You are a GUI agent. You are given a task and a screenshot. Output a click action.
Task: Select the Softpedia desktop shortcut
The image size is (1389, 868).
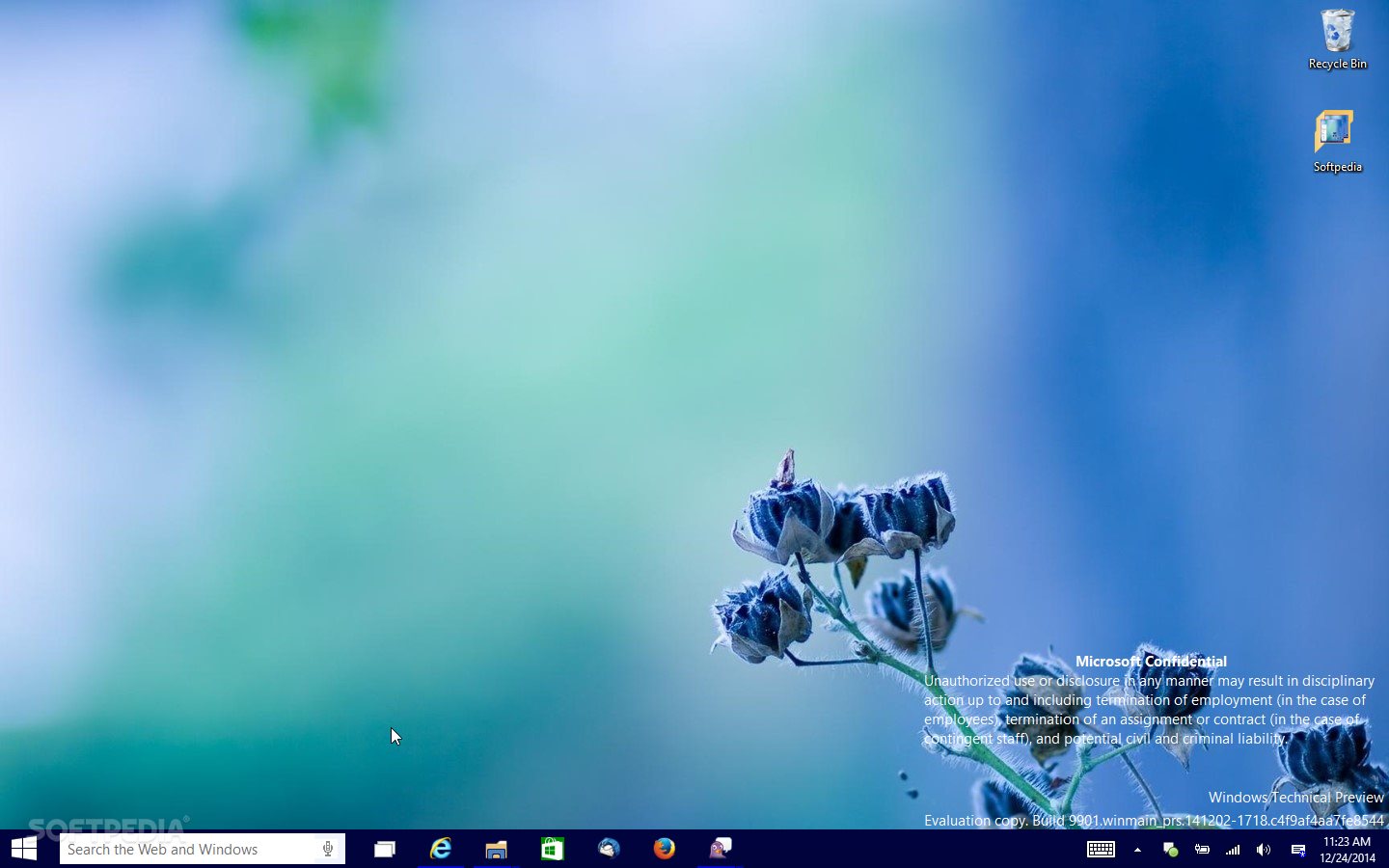[1337, 142]
